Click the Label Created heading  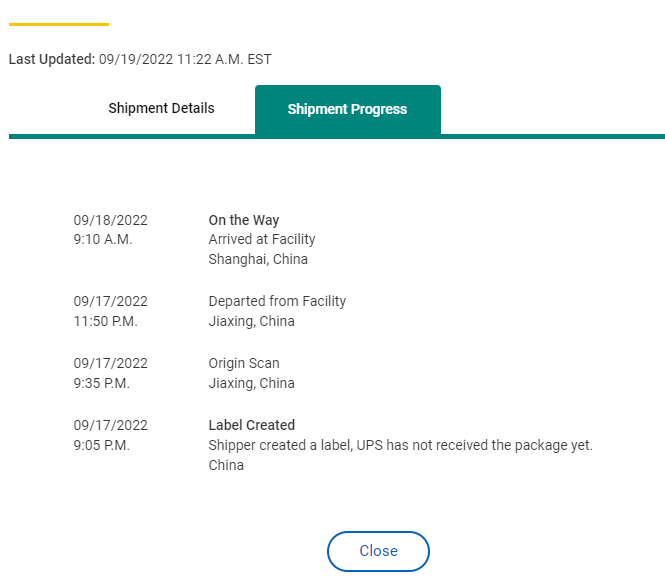251,425
